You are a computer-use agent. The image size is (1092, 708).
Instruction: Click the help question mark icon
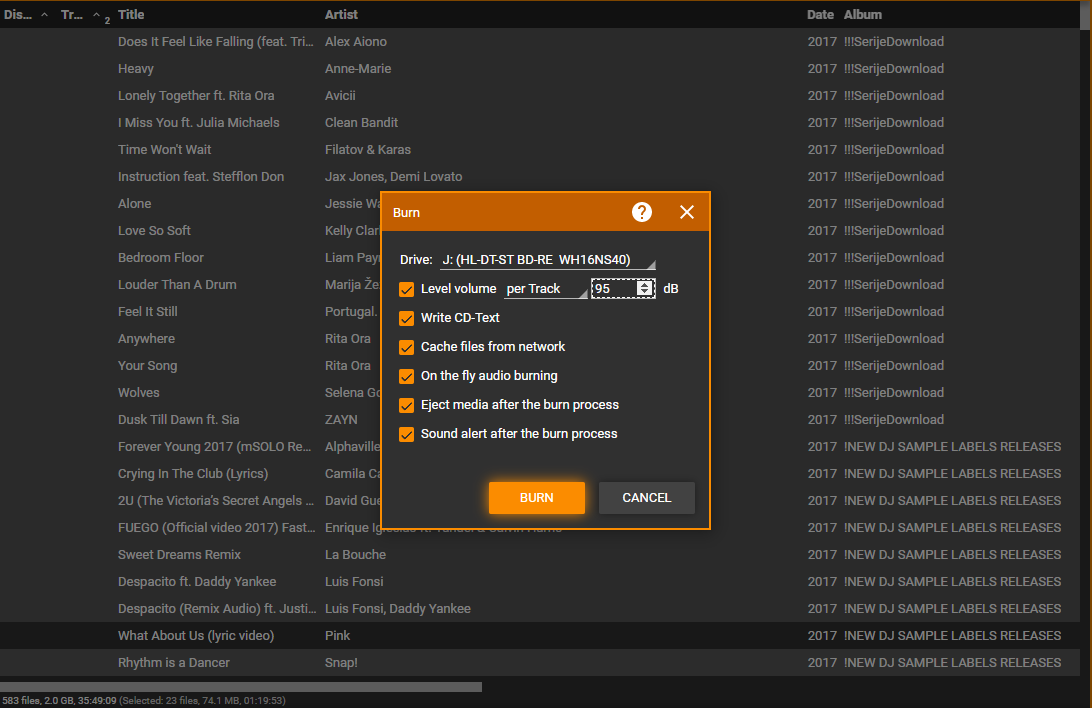click(642, 212)
